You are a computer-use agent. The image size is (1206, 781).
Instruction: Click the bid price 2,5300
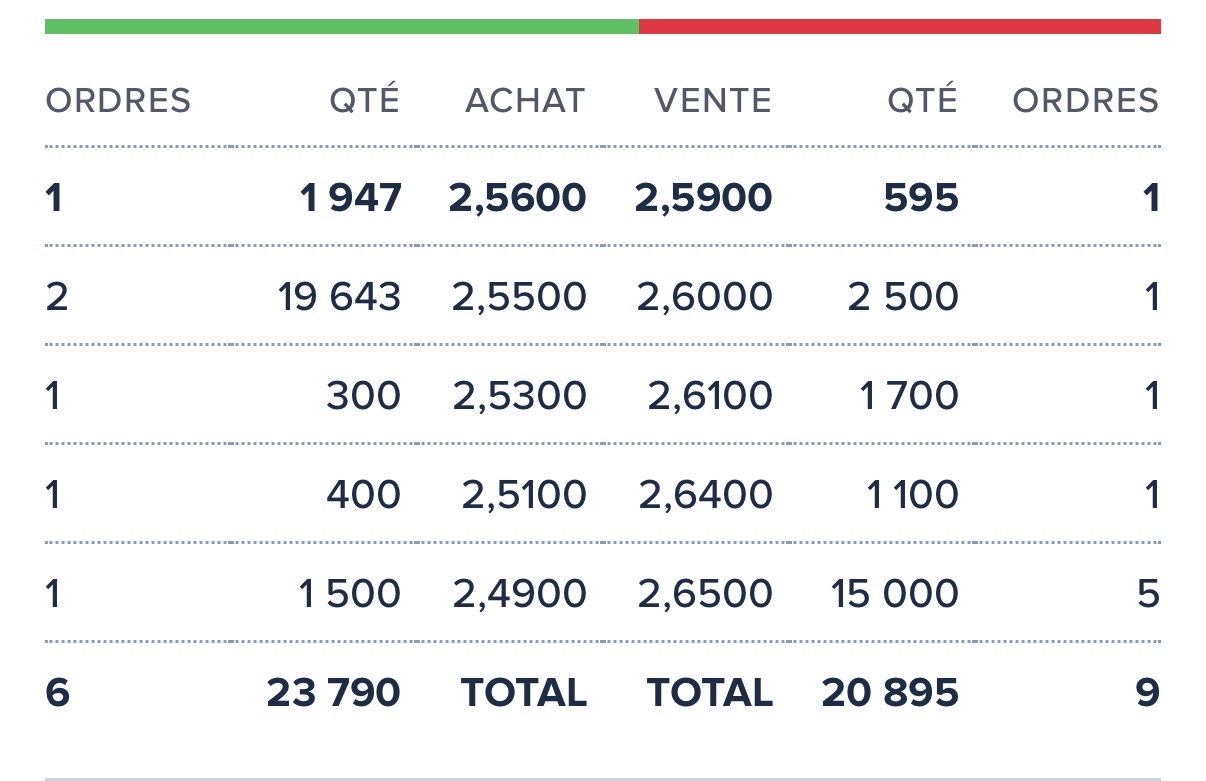519,396
